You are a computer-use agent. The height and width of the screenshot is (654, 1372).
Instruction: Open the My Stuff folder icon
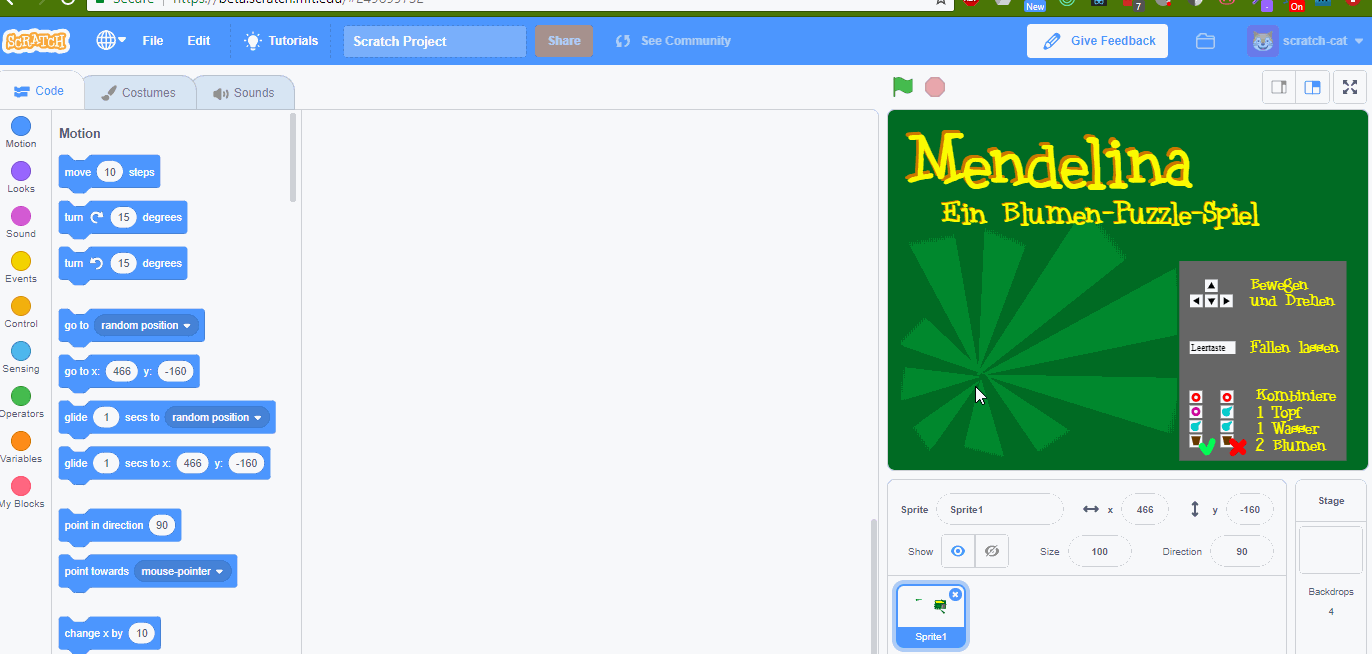click(x=1205, y=41)
